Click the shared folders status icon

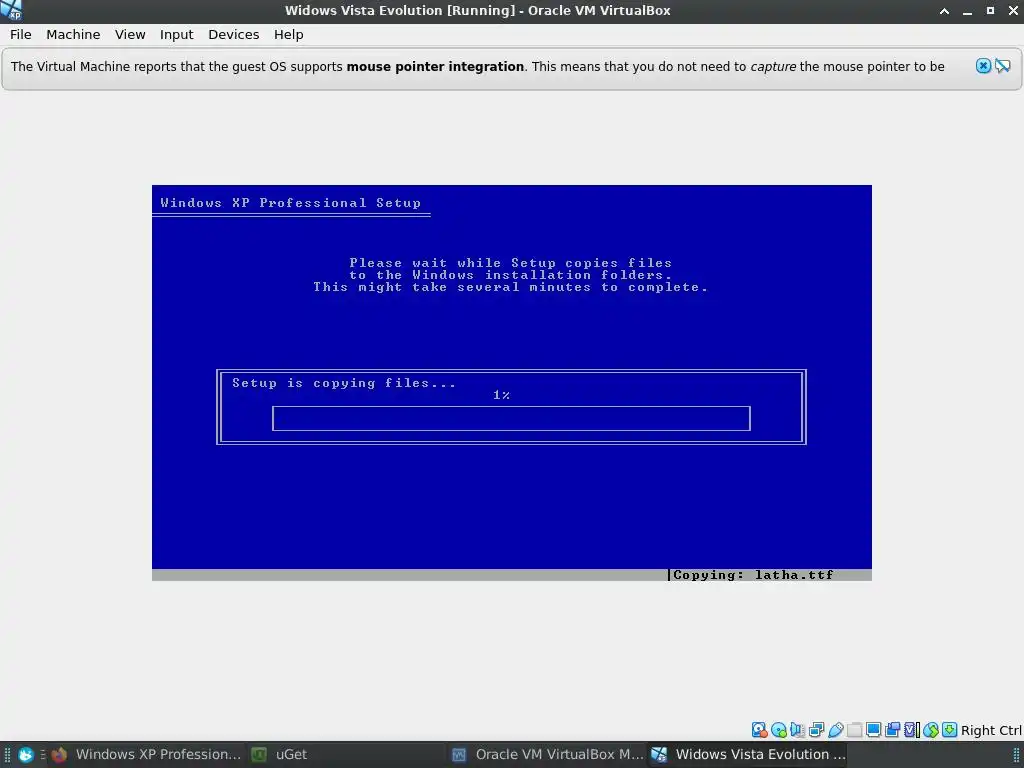pos(855,729)
